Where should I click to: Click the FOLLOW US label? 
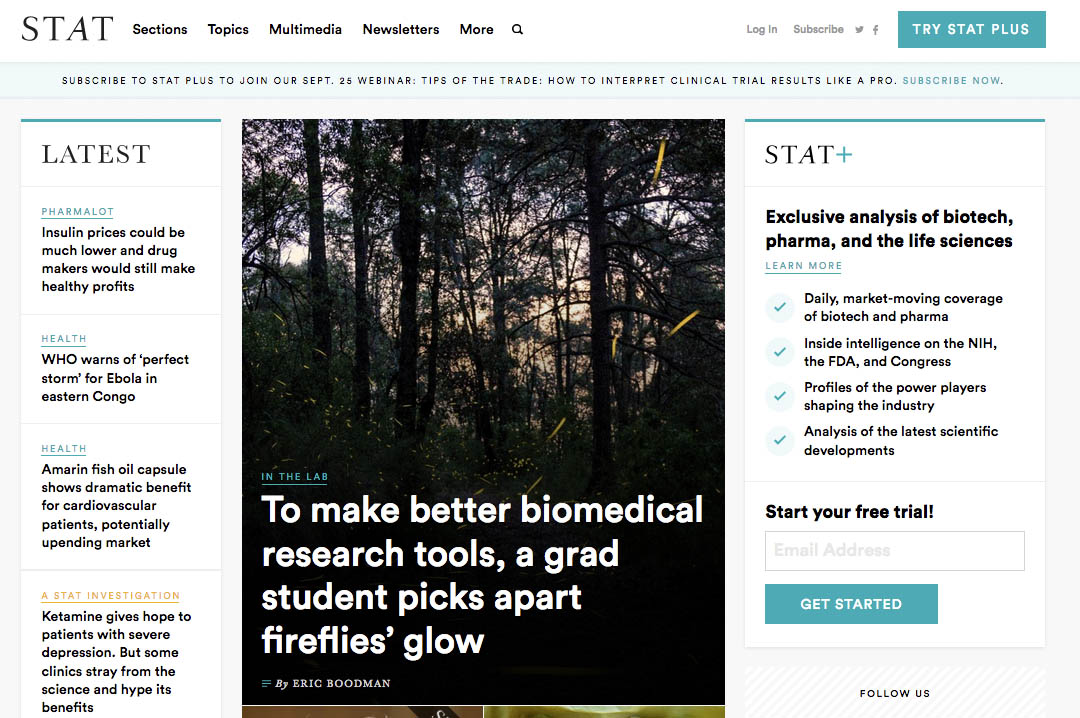click(895, 693)
